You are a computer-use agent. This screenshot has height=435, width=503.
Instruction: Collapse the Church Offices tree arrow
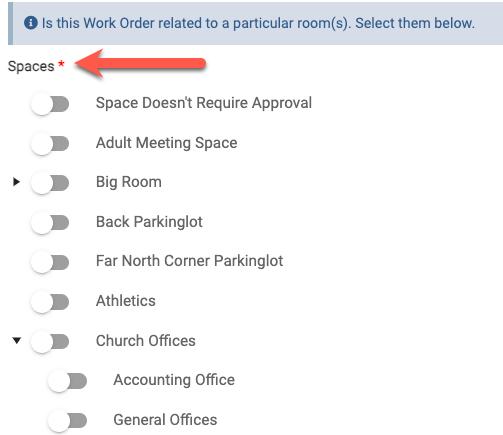click(17, 340)
